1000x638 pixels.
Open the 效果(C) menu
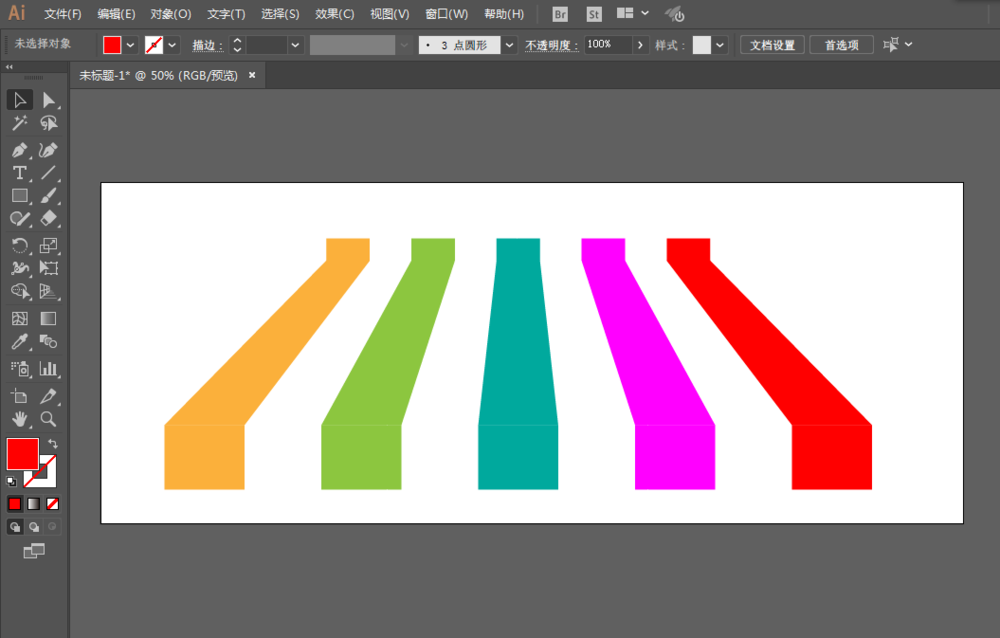[334, 14]
